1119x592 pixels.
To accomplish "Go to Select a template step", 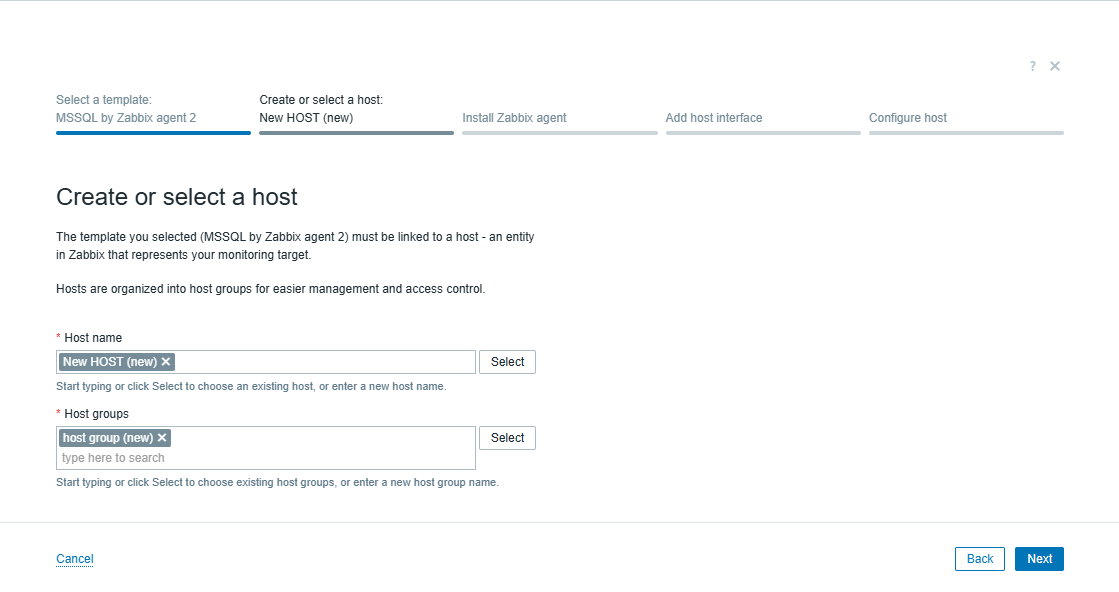I will pyautogui.click(x=153, y=113).
